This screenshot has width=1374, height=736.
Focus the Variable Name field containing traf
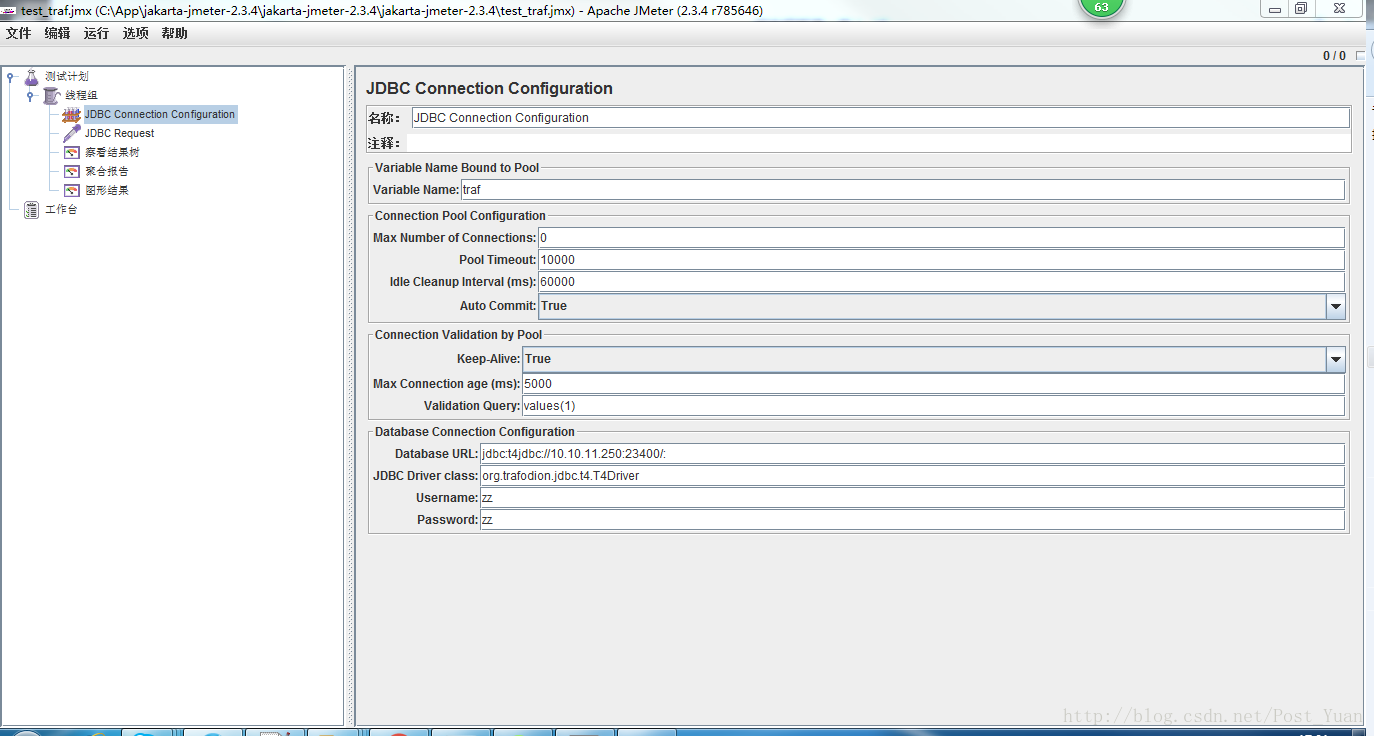902,190
